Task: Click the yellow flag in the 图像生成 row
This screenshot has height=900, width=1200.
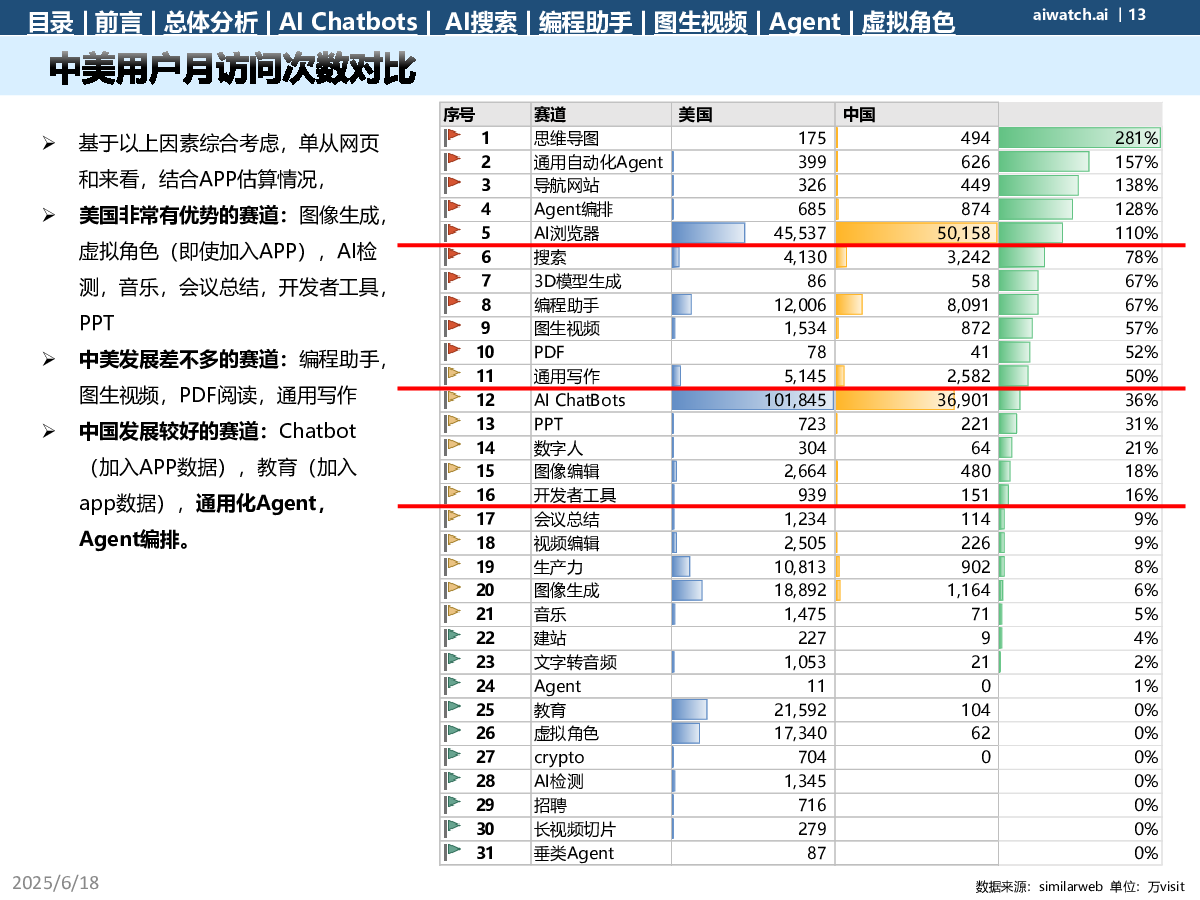Action: (452, 589)
